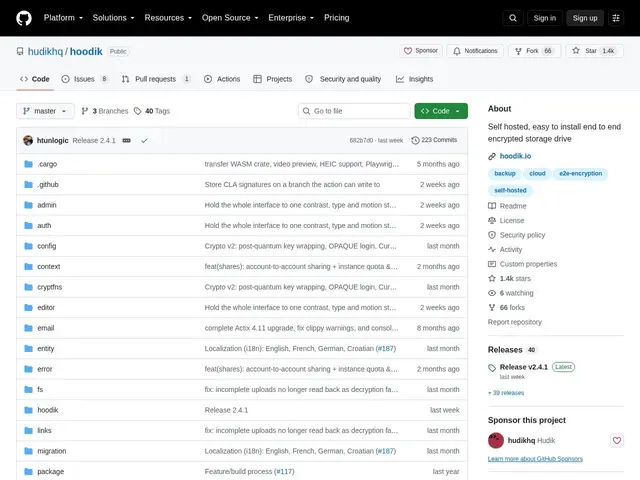Open the Solutions dropdown menu
This screenshot has width=640, height=480.
(x=113, y=18)
